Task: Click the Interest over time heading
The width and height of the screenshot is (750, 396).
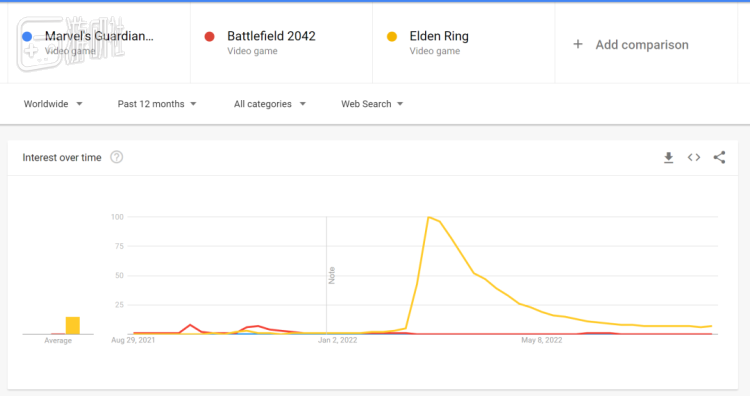Action: click(x=62, y=157)
